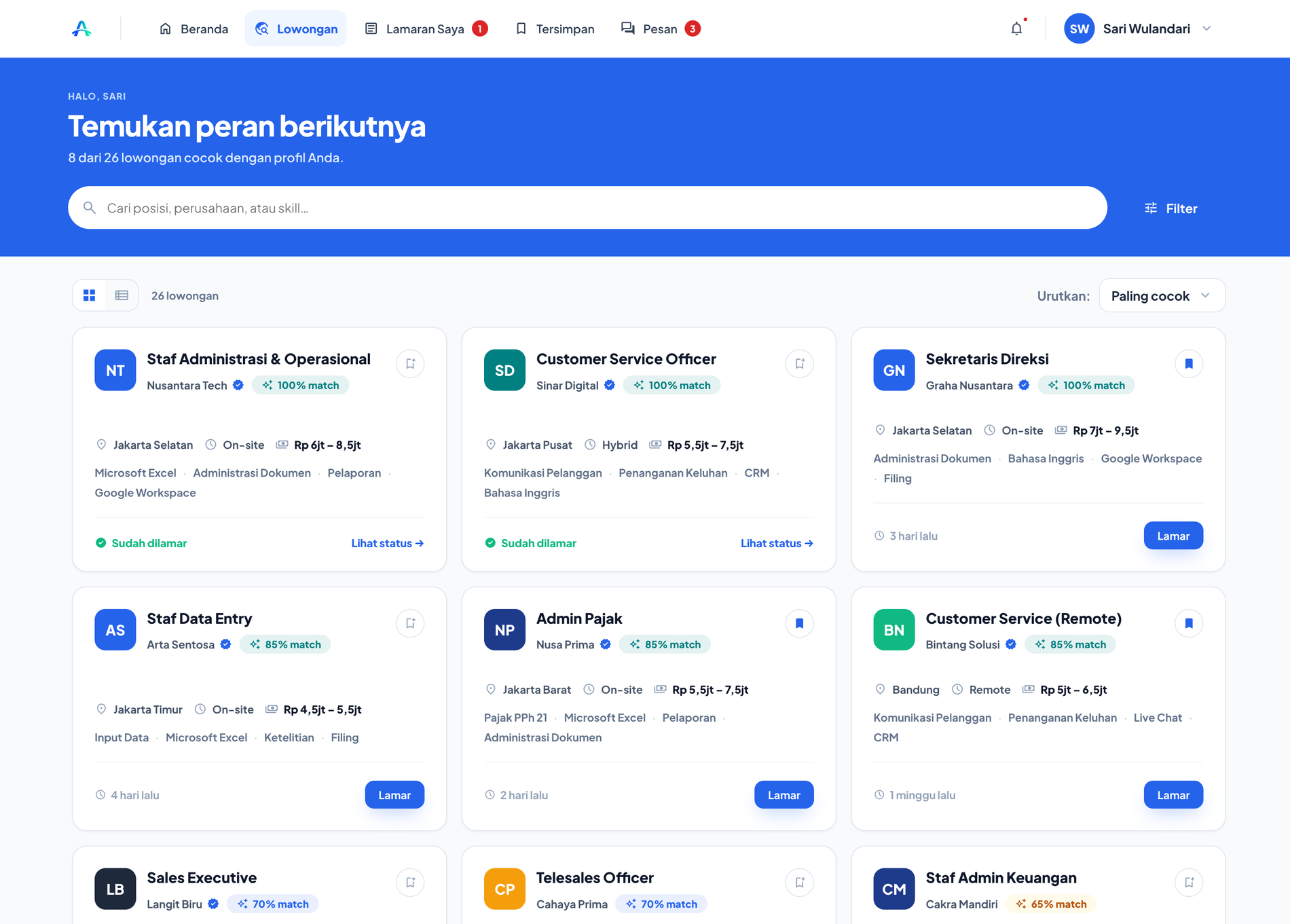Click the clock icon beside 3 hari lalu
The width and height of the screenshot is (1290, 924).
[879, 536]
